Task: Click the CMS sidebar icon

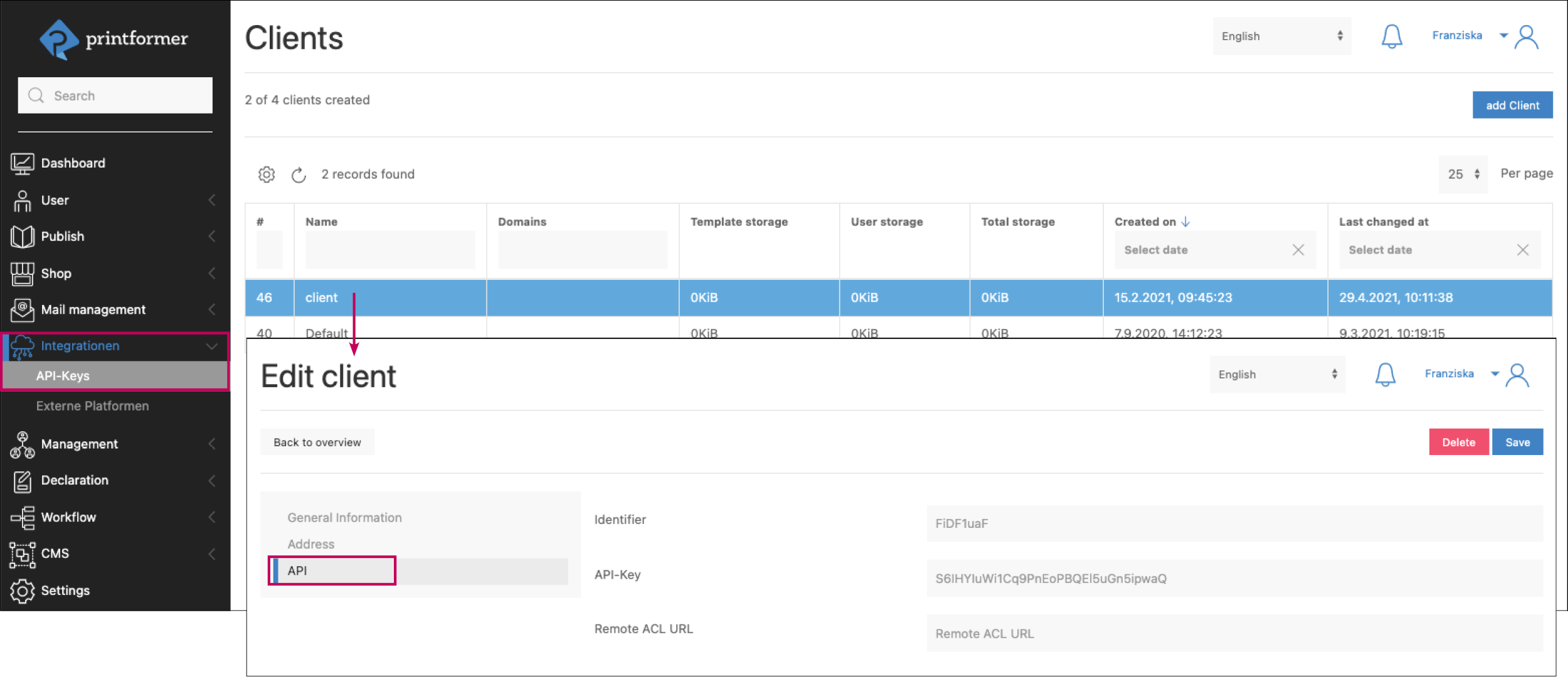Action: (x=23, y=554)
